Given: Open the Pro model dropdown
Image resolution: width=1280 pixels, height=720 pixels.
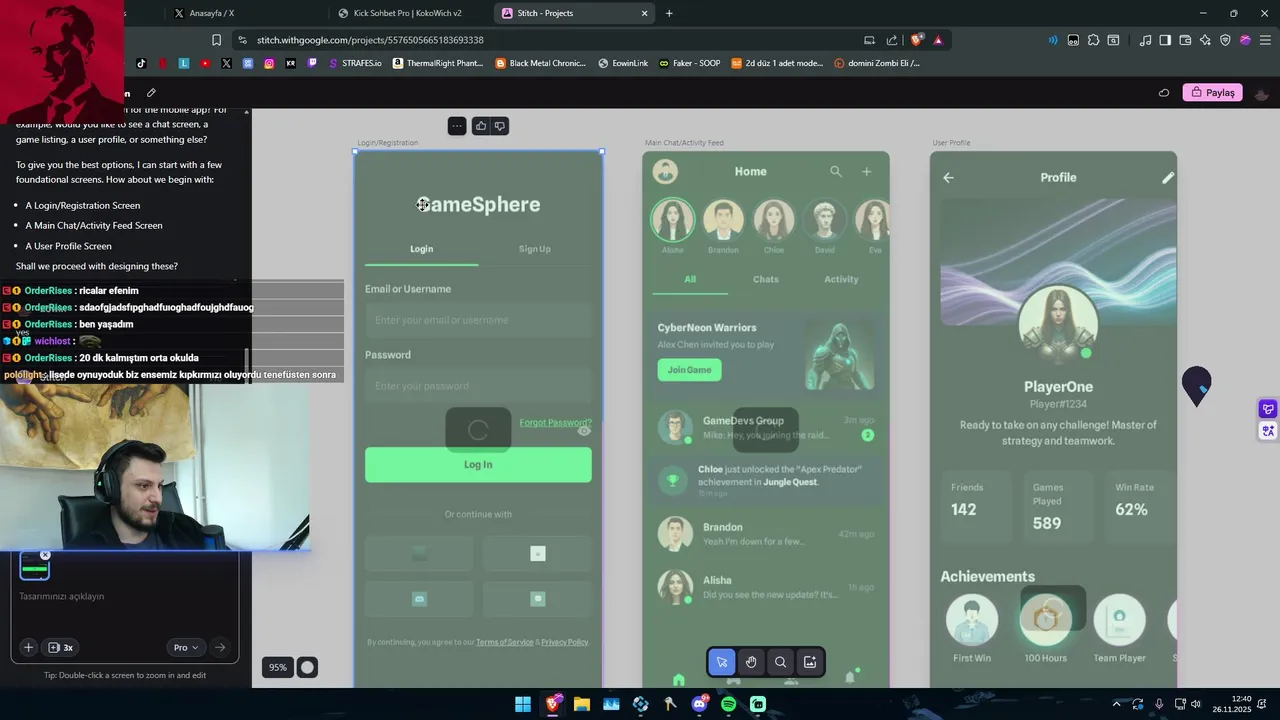Looking at the screenshot, I should (x=186, y=647).
